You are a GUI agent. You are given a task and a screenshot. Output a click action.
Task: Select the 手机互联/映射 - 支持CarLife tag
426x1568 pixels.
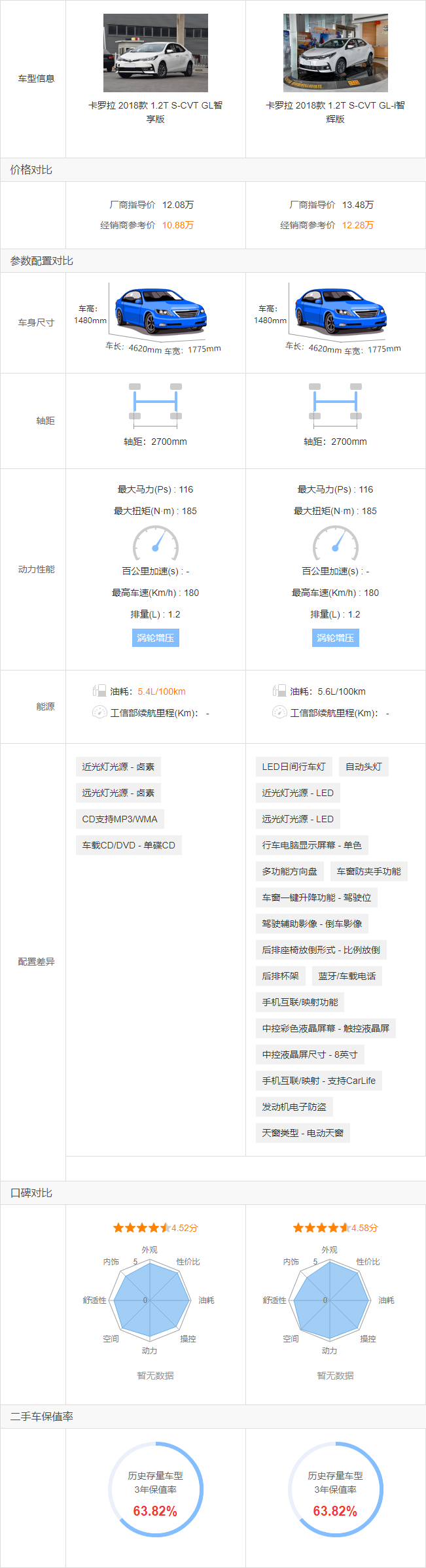click(x=319, y=1081)
